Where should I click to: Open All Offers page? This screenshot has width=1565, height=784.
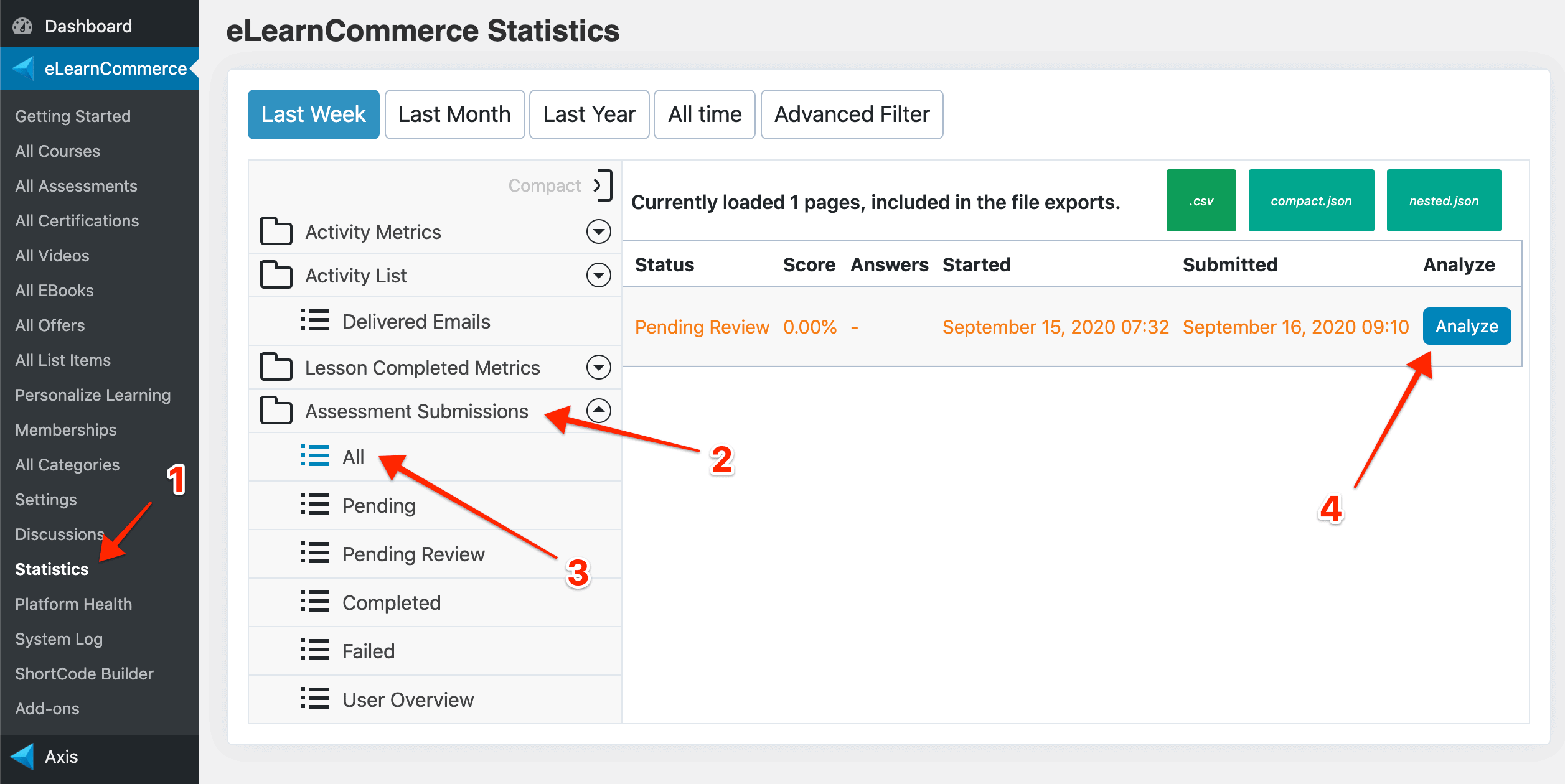pyautogui.click(x=50, y=325)
